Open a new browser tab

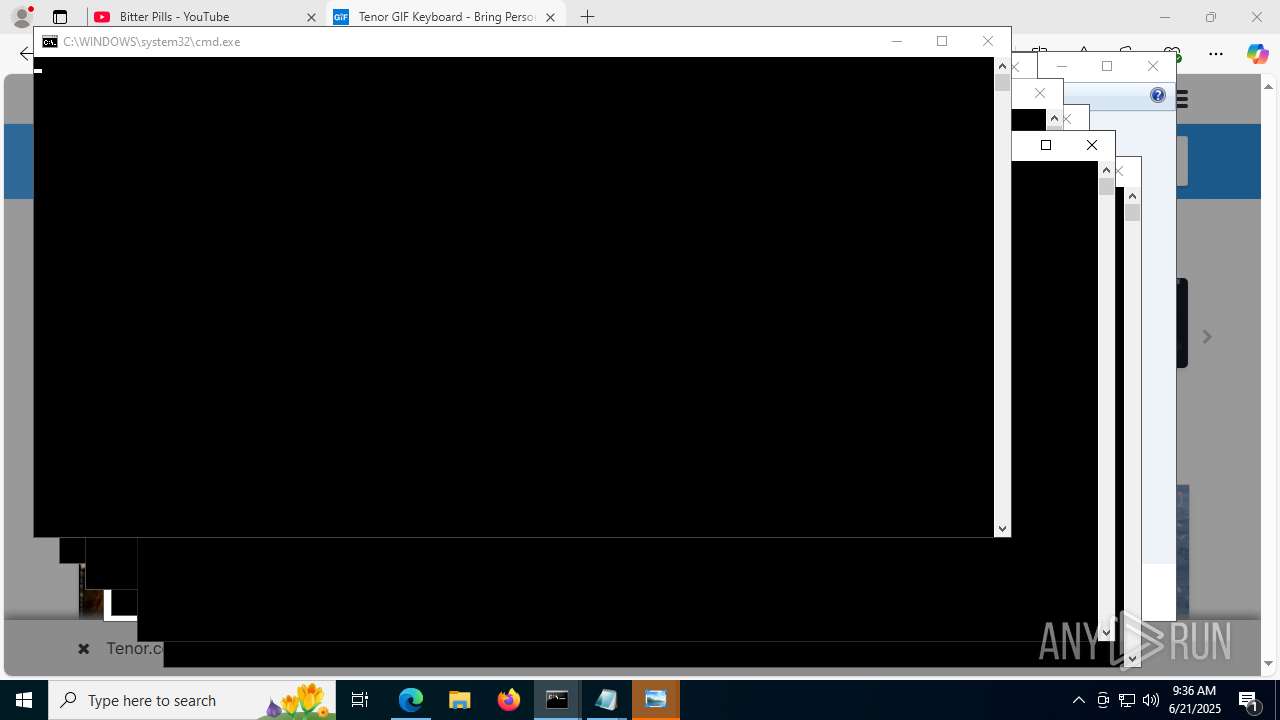(588, 17)
